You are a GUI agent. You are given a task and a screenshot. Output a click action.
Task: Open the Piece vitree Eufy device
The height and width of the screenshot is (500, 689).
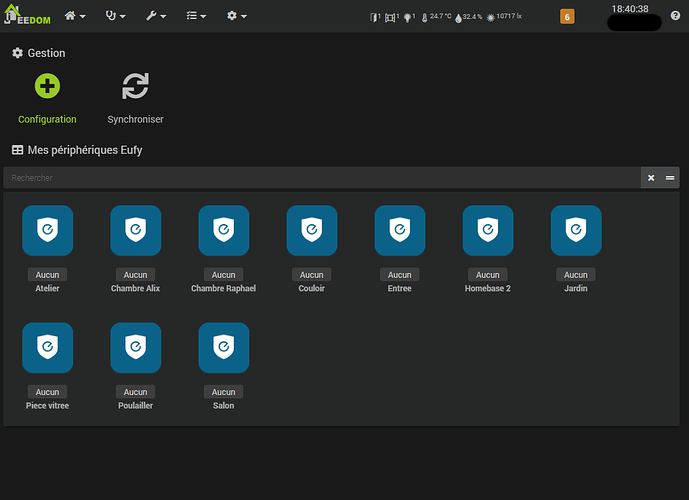coord(47,348)
